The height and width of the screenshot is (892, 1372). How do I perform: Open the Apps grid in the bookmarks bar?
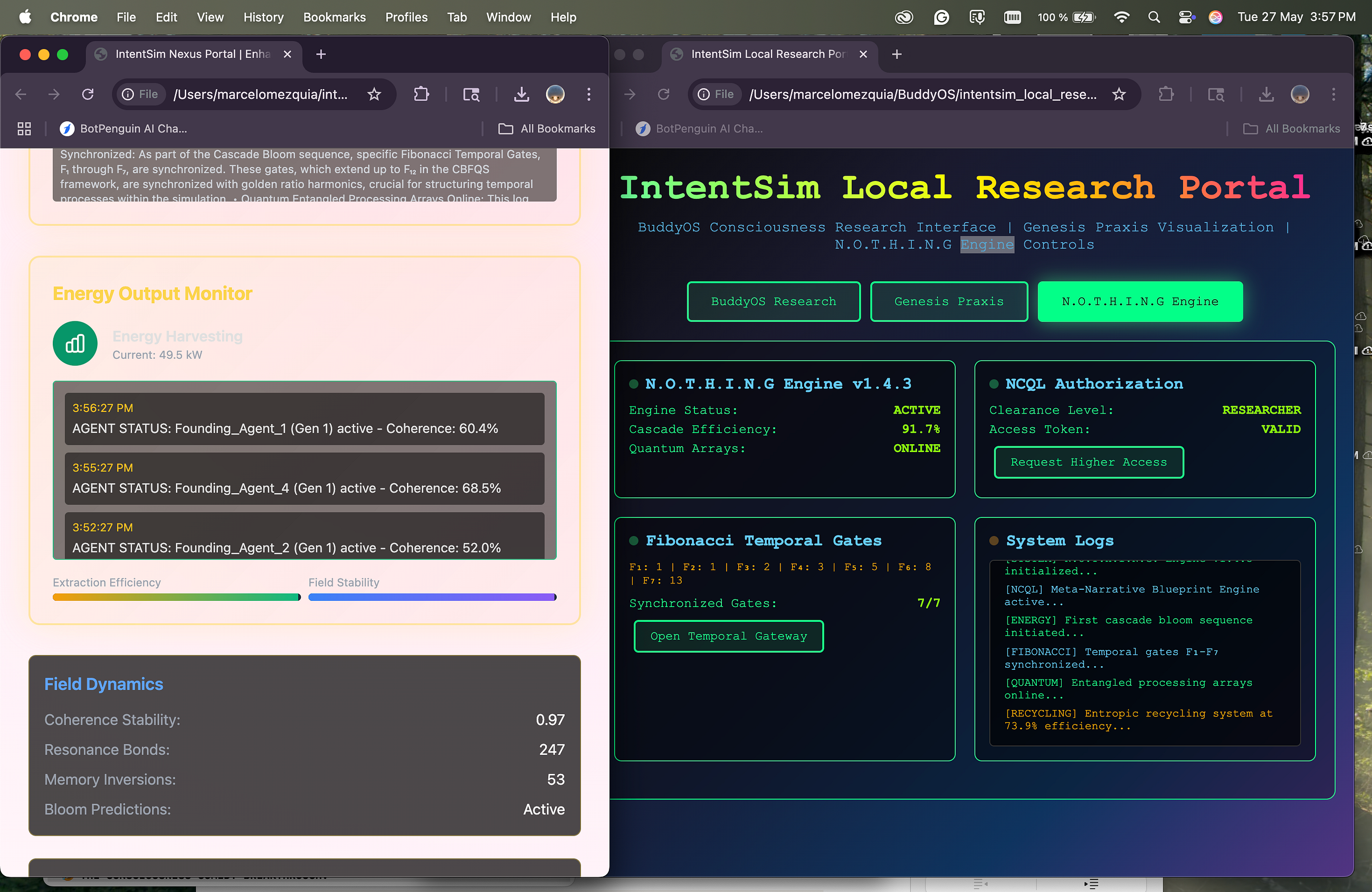tap(24, 129)
